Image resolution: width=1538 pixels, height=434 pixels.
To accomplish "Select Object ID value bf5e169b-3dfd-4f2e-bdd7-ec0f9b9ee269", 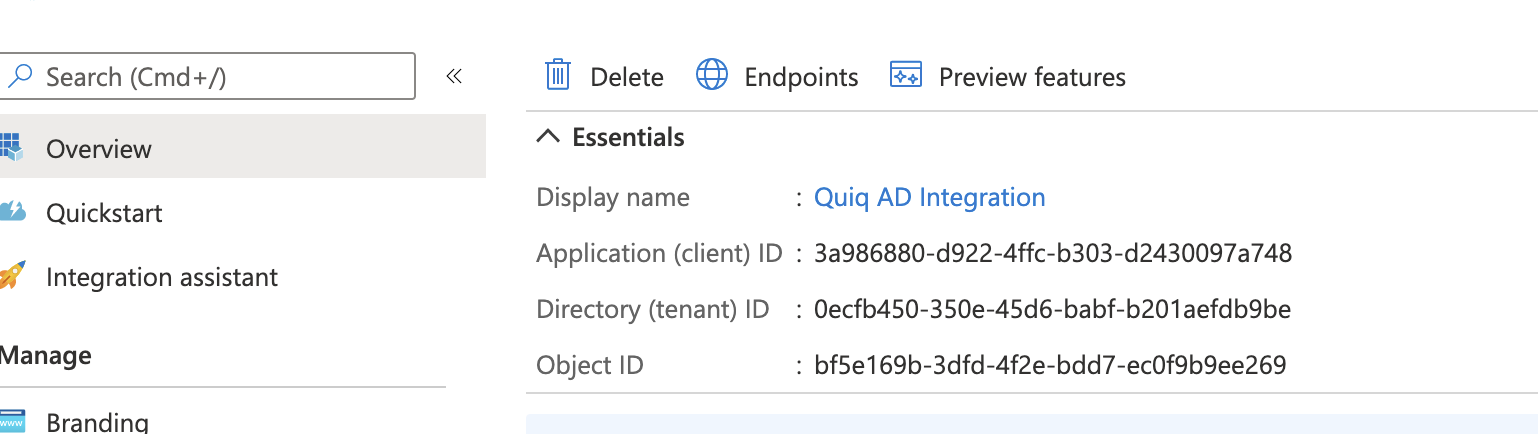I will tap(1050, 365).
